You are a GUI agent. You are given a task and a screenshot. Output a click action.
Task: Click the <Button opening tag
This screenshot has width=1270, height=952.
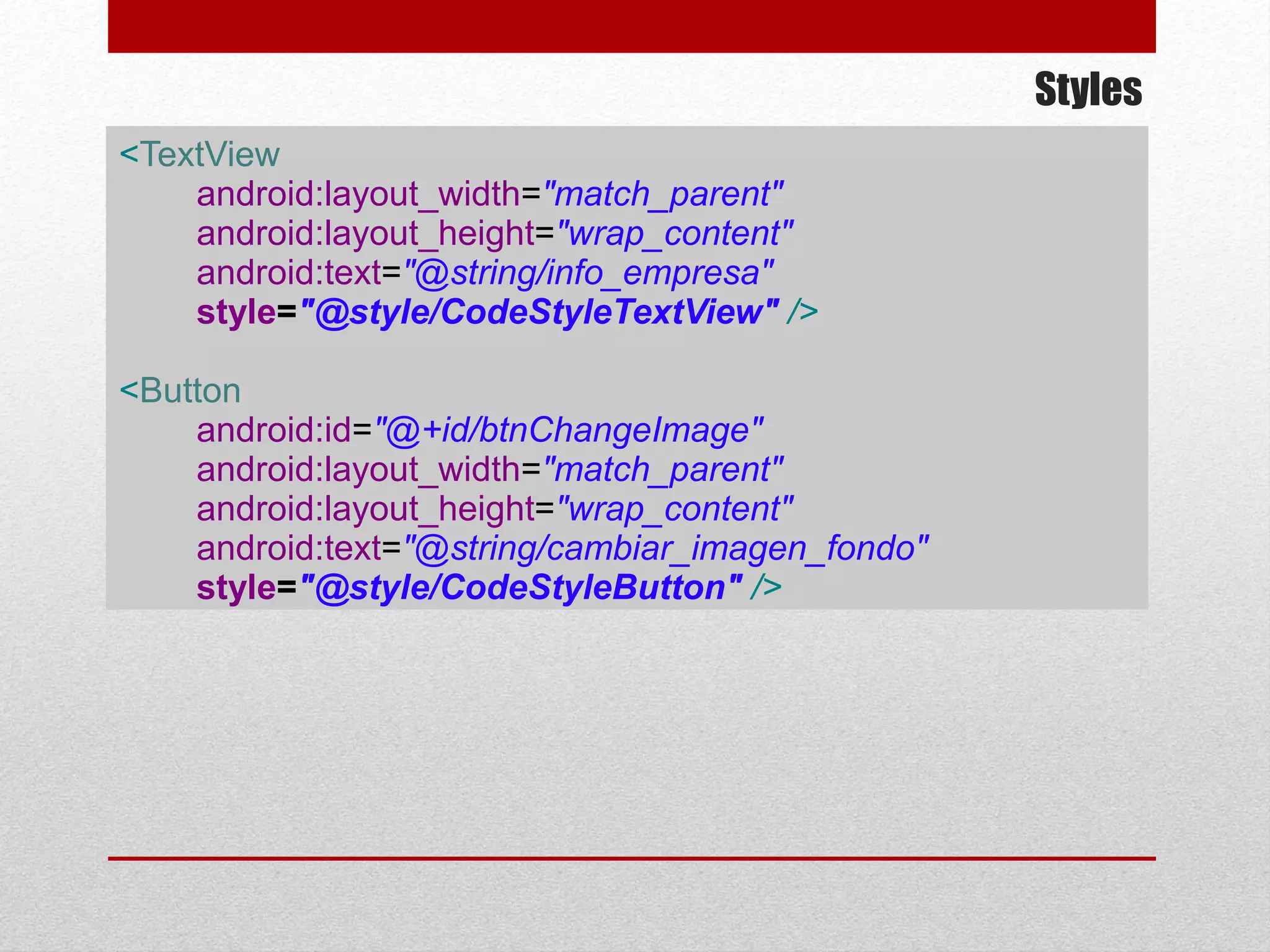click(x=180, y=390)
